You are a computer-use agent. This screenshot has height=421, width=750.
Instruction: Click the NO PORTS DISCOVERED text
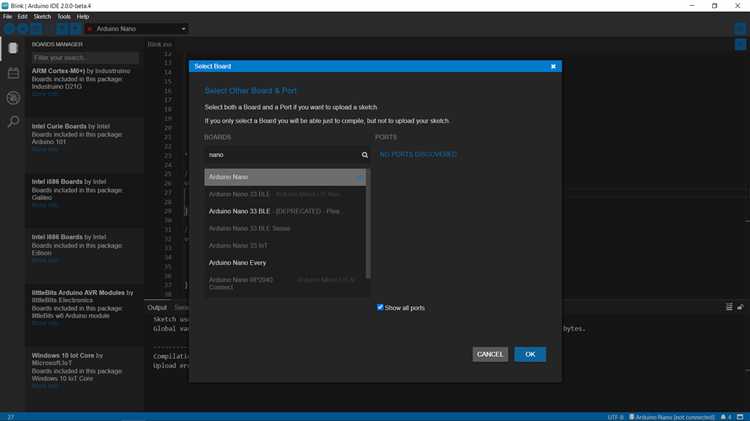[418, 155]
